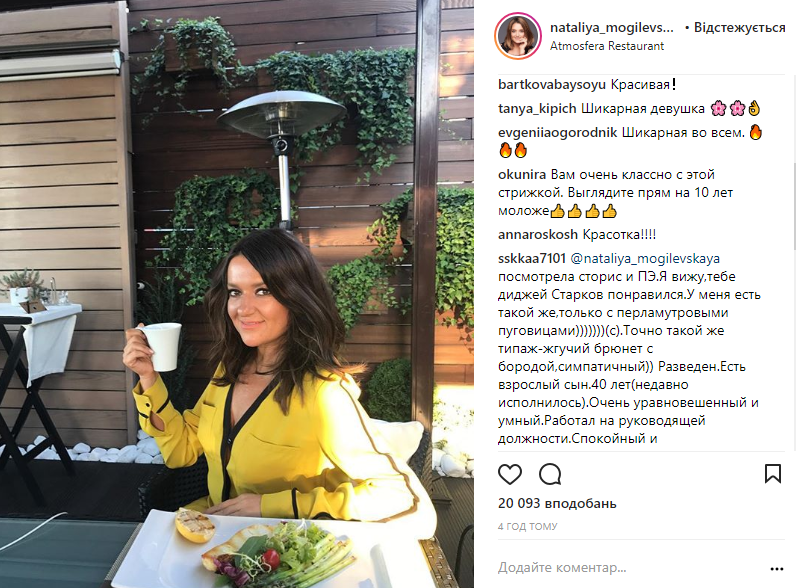This screenshot has height=588, width=796.
Task: Open bartkovabaysoyu commenter profile
Action: tap(552, 85)
